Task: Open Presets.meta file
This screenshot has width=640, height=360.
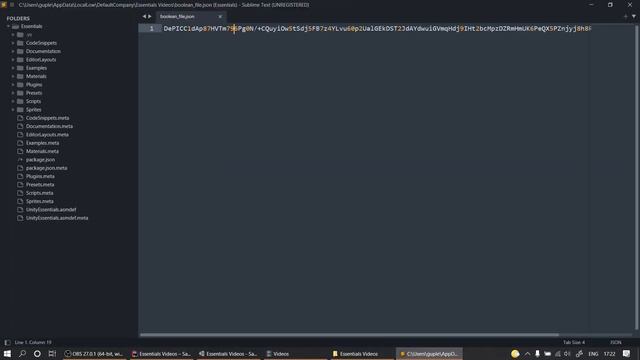Action: tap(40, 185)
